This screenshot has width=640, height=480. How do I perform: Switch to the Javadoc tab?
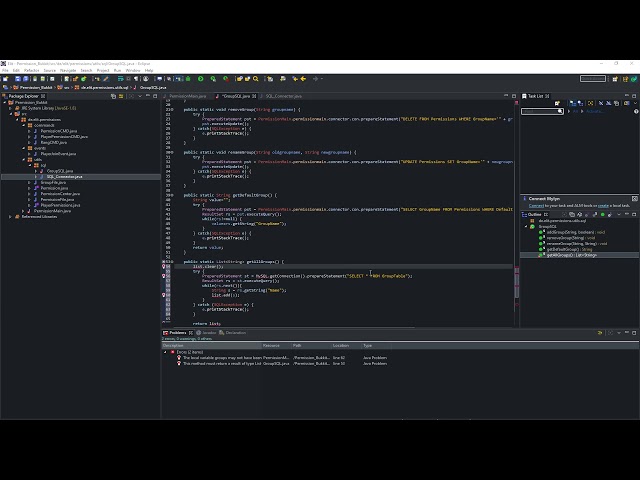pyautogui.click(x=207, y=333)
